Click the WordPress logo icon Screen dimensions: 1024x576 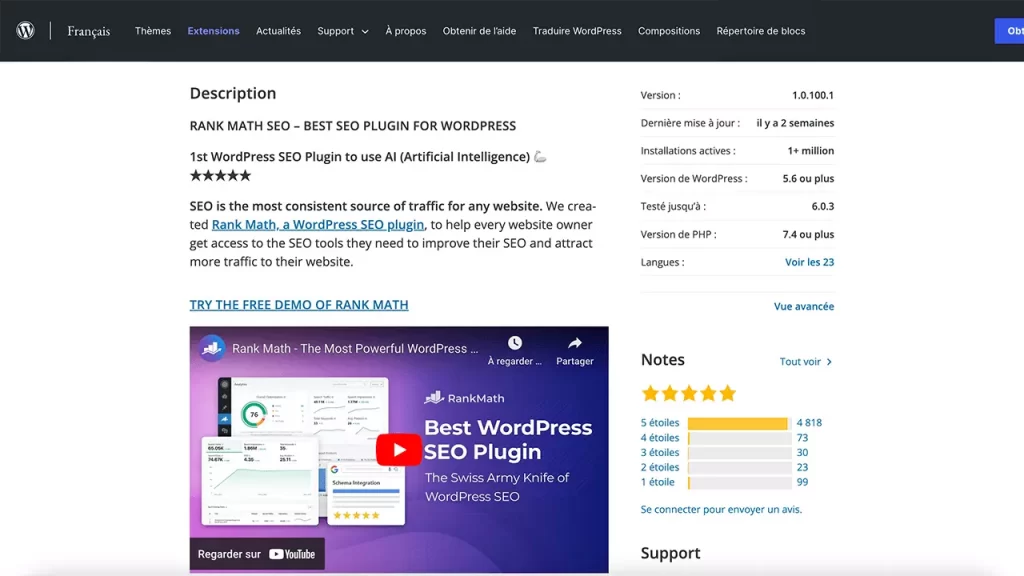point(25,30)
